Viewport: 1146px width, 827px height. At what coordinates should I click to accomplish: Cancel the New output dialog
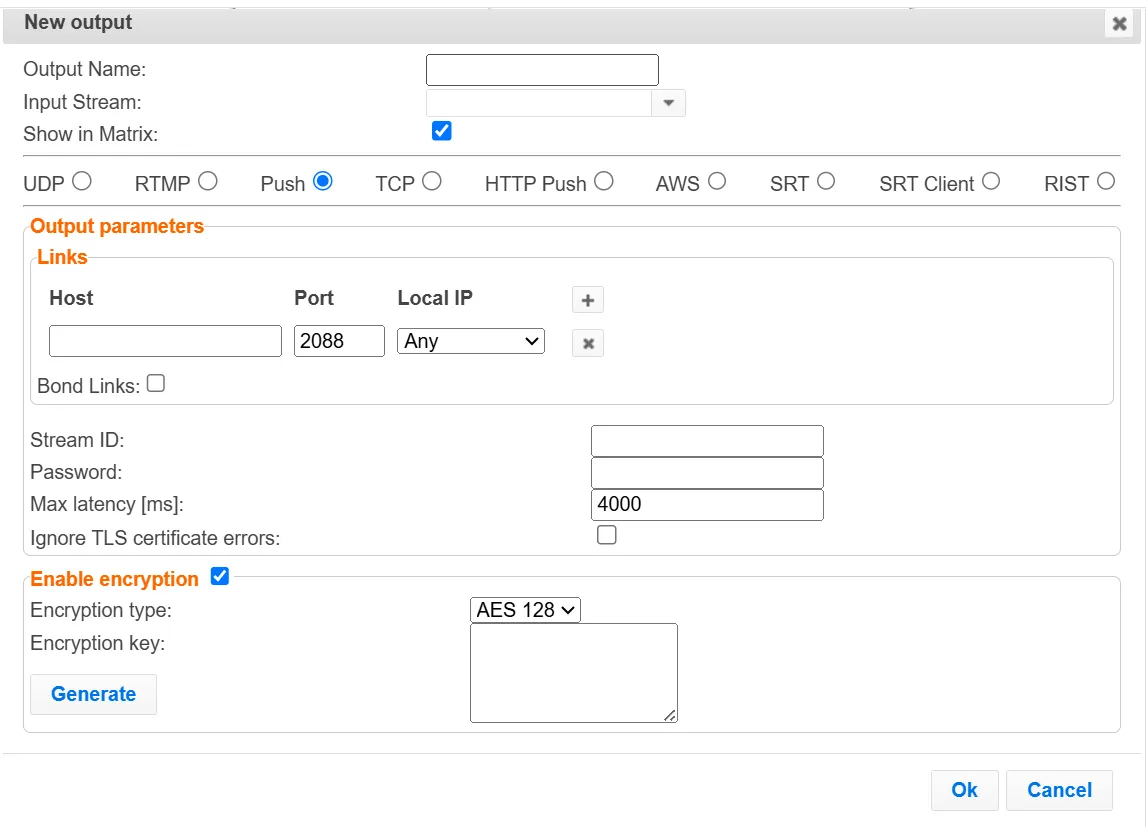[x=1059, y=790]
